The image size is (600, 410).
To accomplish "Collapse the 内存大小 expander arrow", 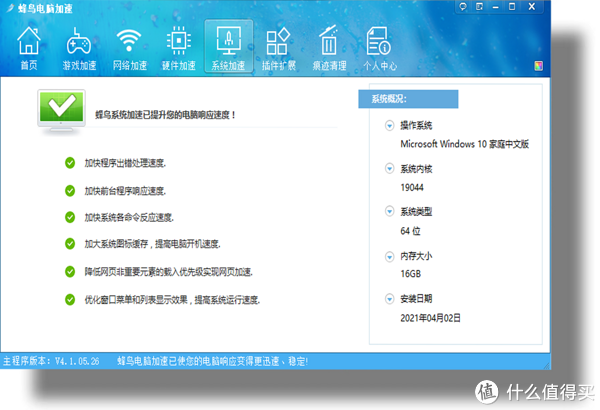I will coord(390,256).
